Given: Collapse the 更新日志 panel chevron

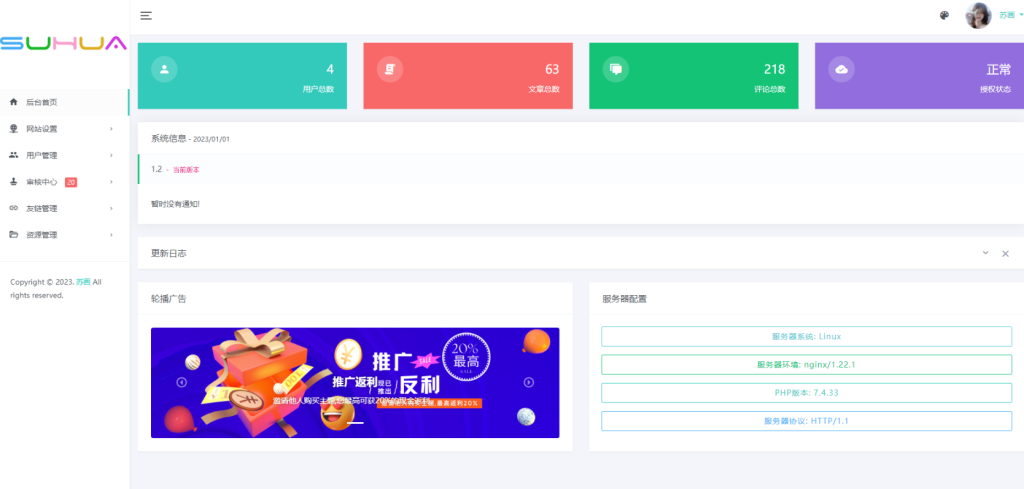Looking at the screenshot, I should [x=985, y=253].
